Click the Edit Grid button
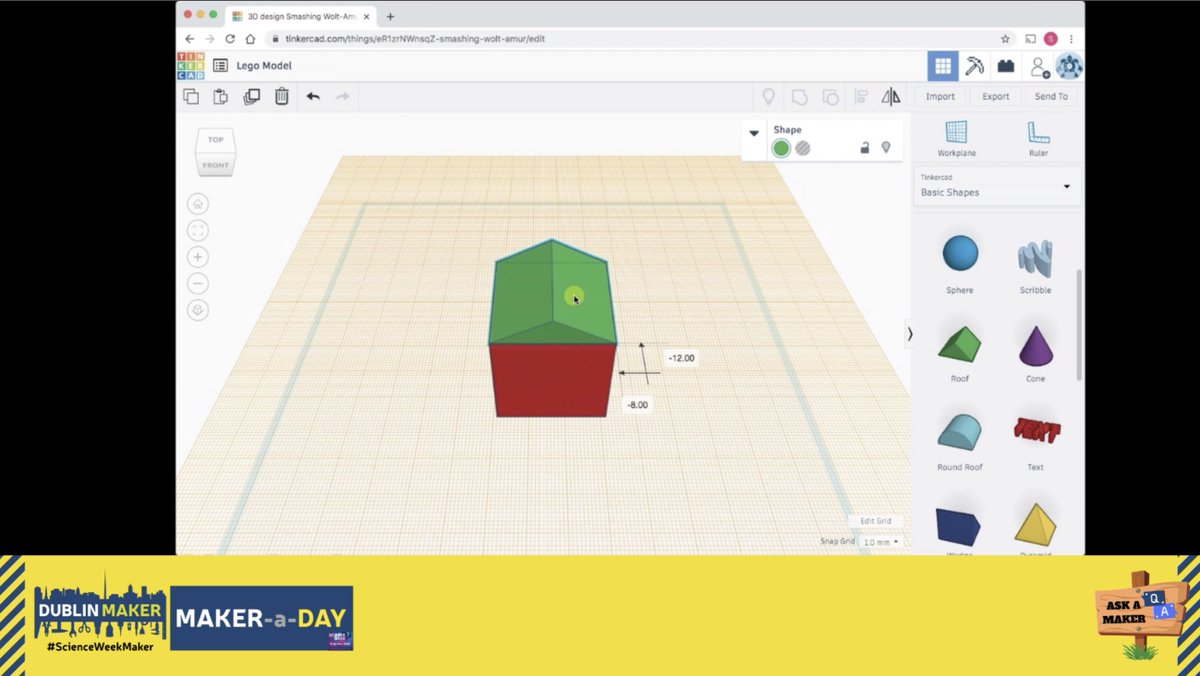 pos(876,521)
